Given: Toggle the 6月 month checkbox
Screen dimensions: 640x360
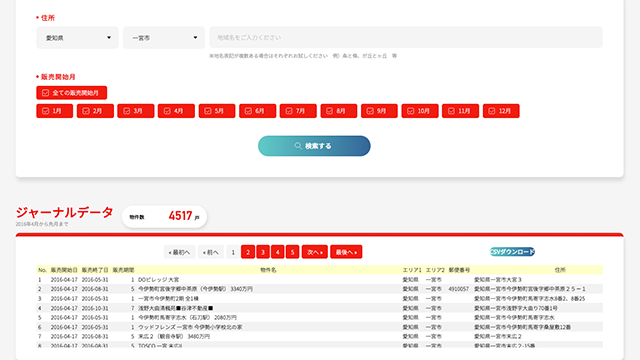Looking at the screenshot, I should (x=258, y=111).
